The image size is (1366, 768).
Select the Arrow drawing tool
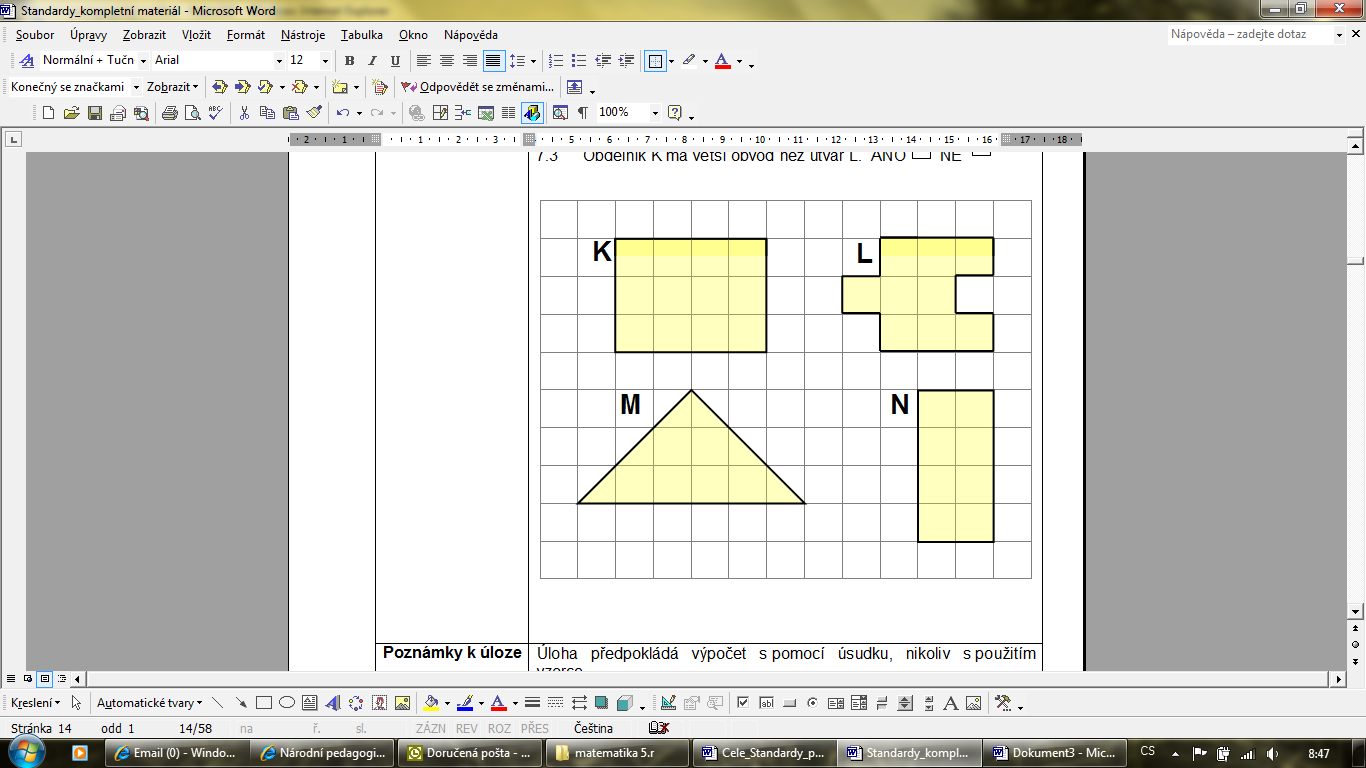(x=241, y=703)
